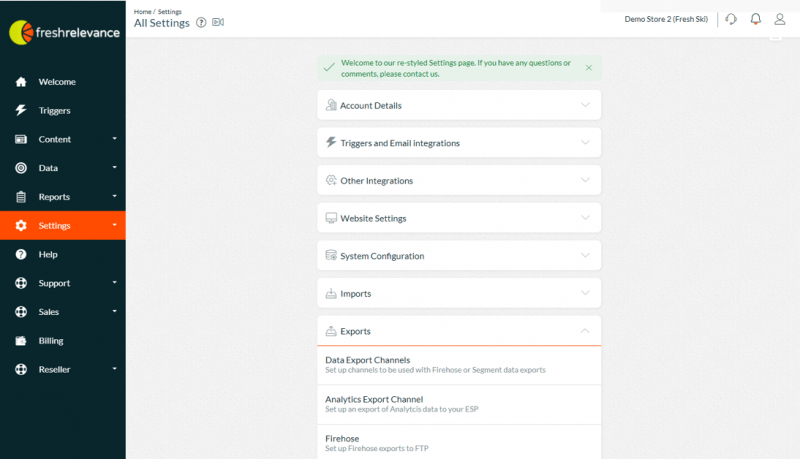Expand the Content sidebar submenu arrow
Image resolution: width=800 pixels, height=459 pixels.
[x=114, y=139]
